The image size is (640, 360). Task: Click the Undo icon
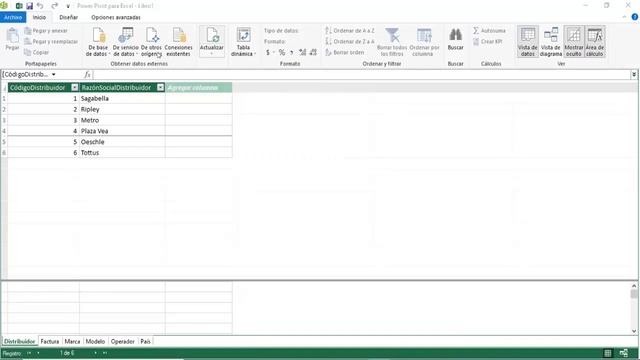pos(40,6)
